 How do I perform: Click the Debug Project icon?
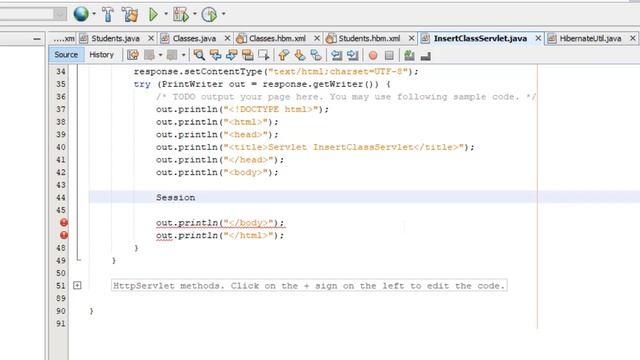pos(181,15)
